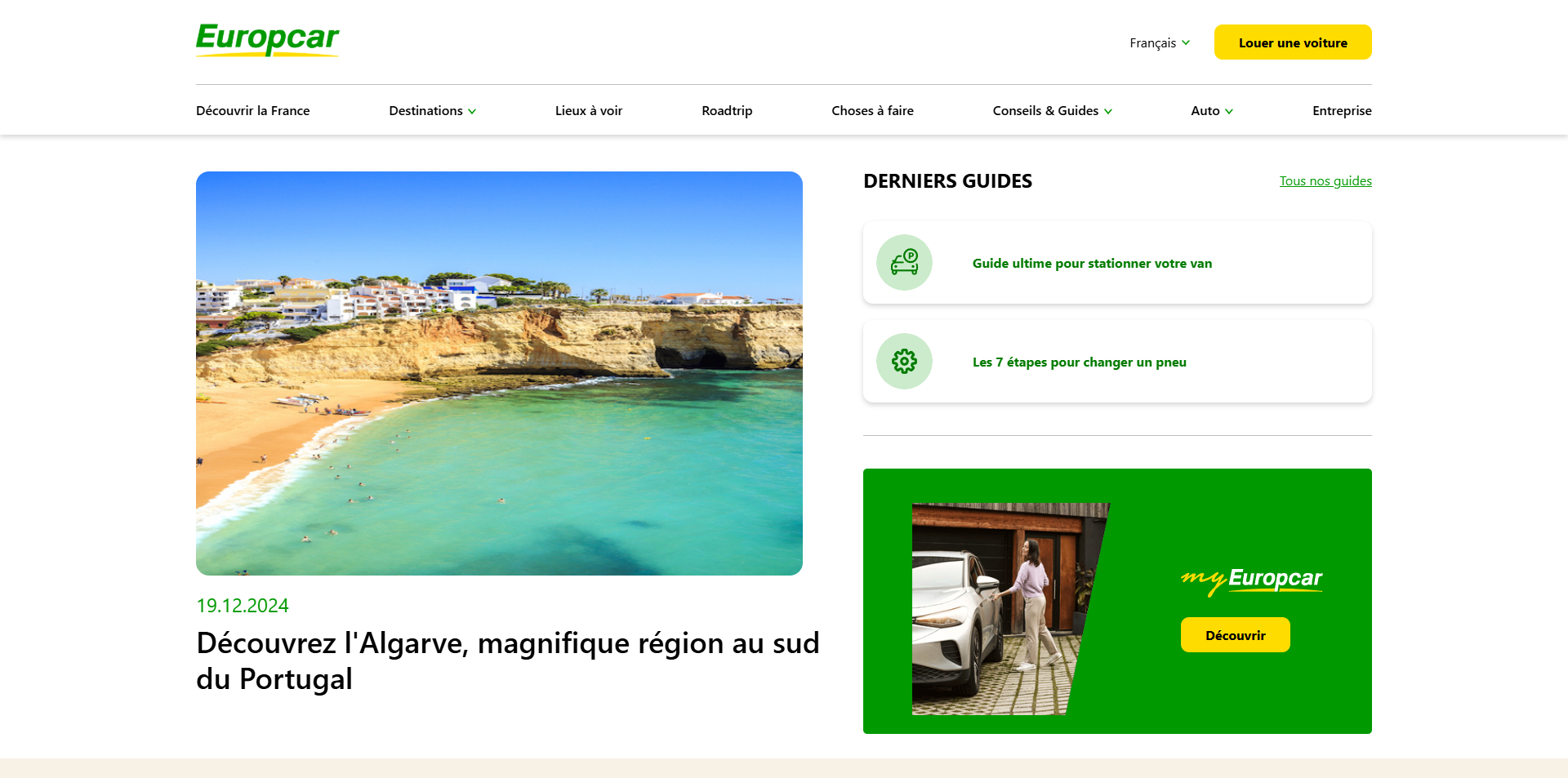Open the Roadtrip section
The height and width of the screenshot is (778, 1568).
click(x=727, y=111)
